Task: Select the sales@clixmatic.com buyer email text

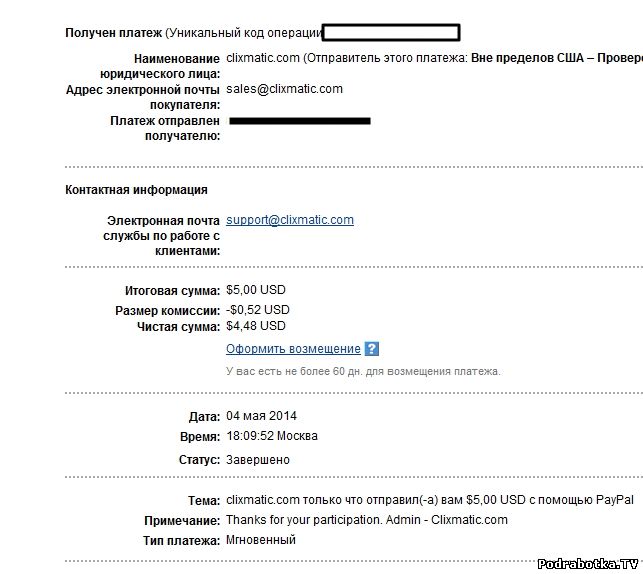Action: coord(284,89)
